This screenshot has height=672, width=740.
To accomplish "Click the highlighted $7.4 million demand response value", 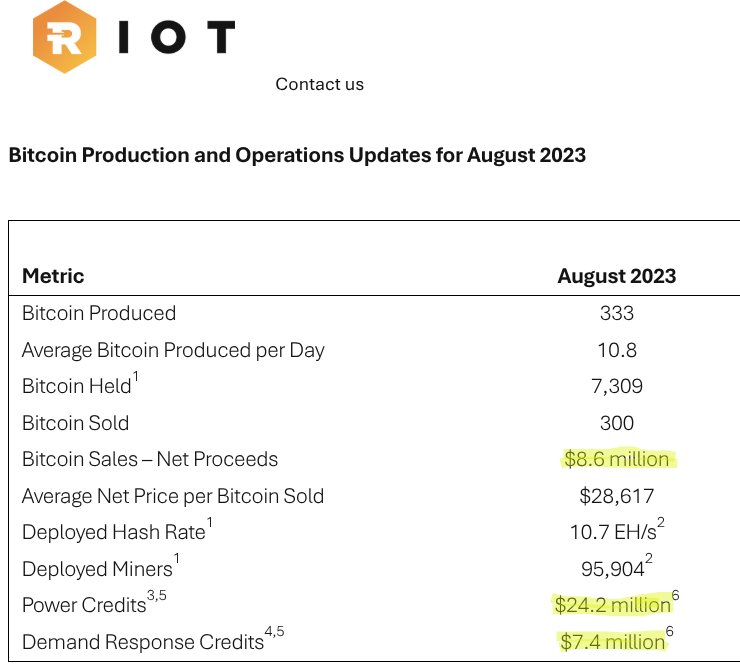I will tap(613, 642).
